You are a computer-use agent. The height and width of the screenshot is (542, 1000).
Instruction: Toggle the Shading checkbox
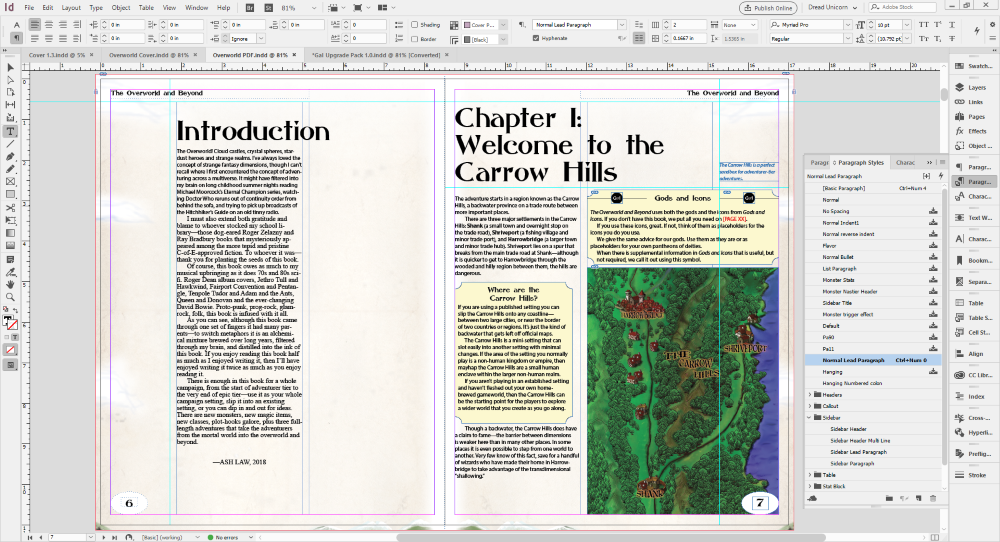(x=415, y=25)
